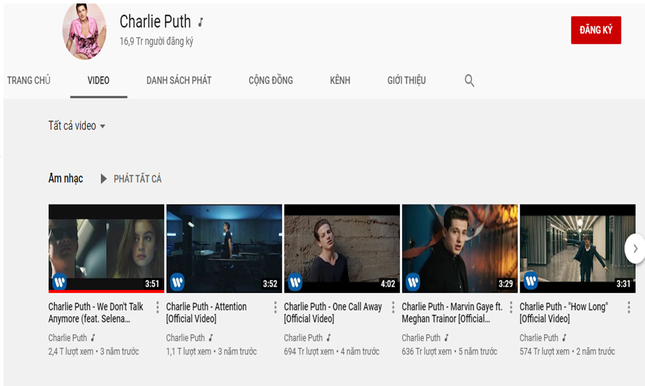Open three-dot menu for How Long video
This screenshot has width=645, height=386.
[x=629, y=307]
